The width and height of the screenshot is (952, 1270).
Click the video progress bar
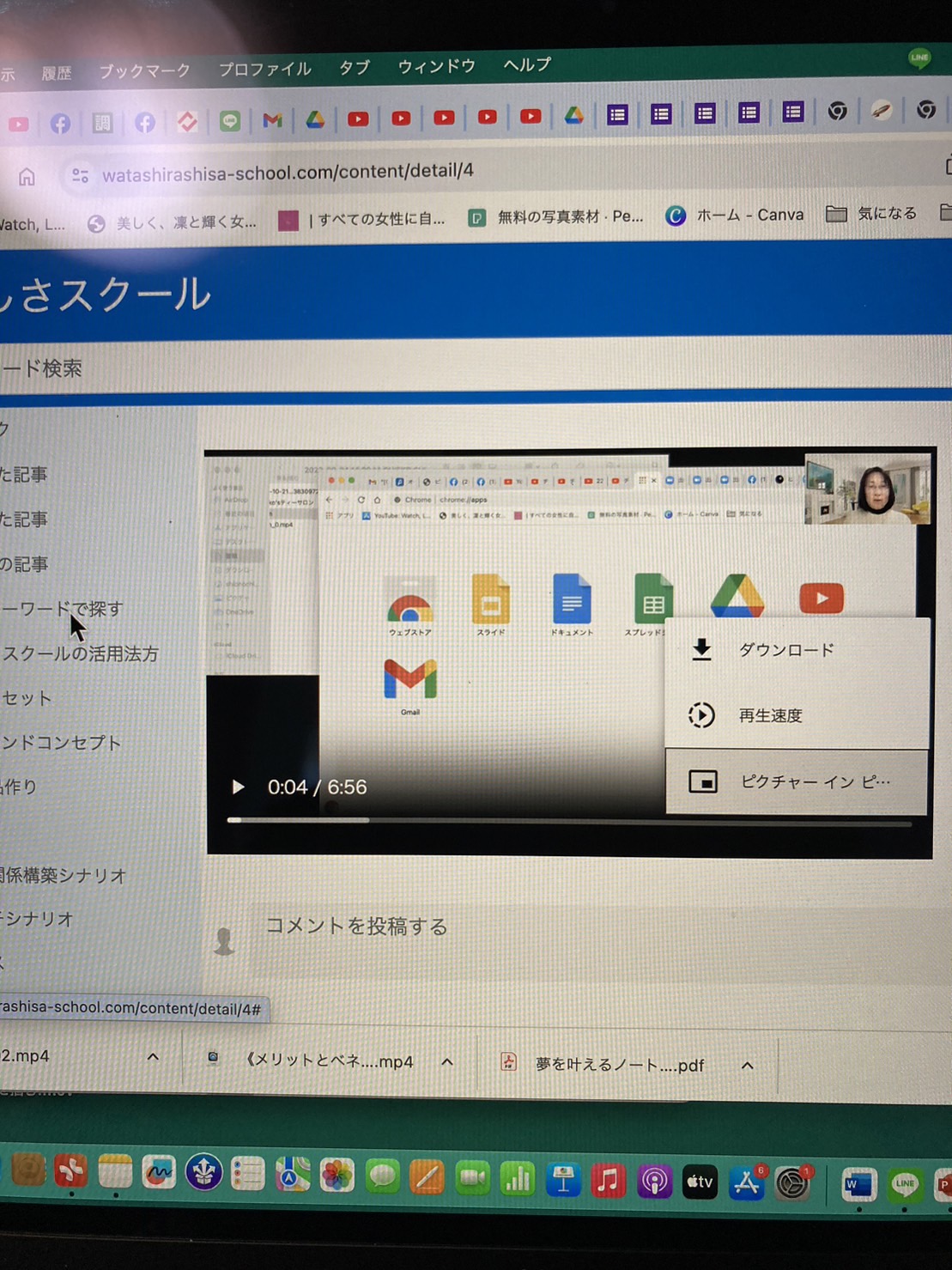coord(569,822)
